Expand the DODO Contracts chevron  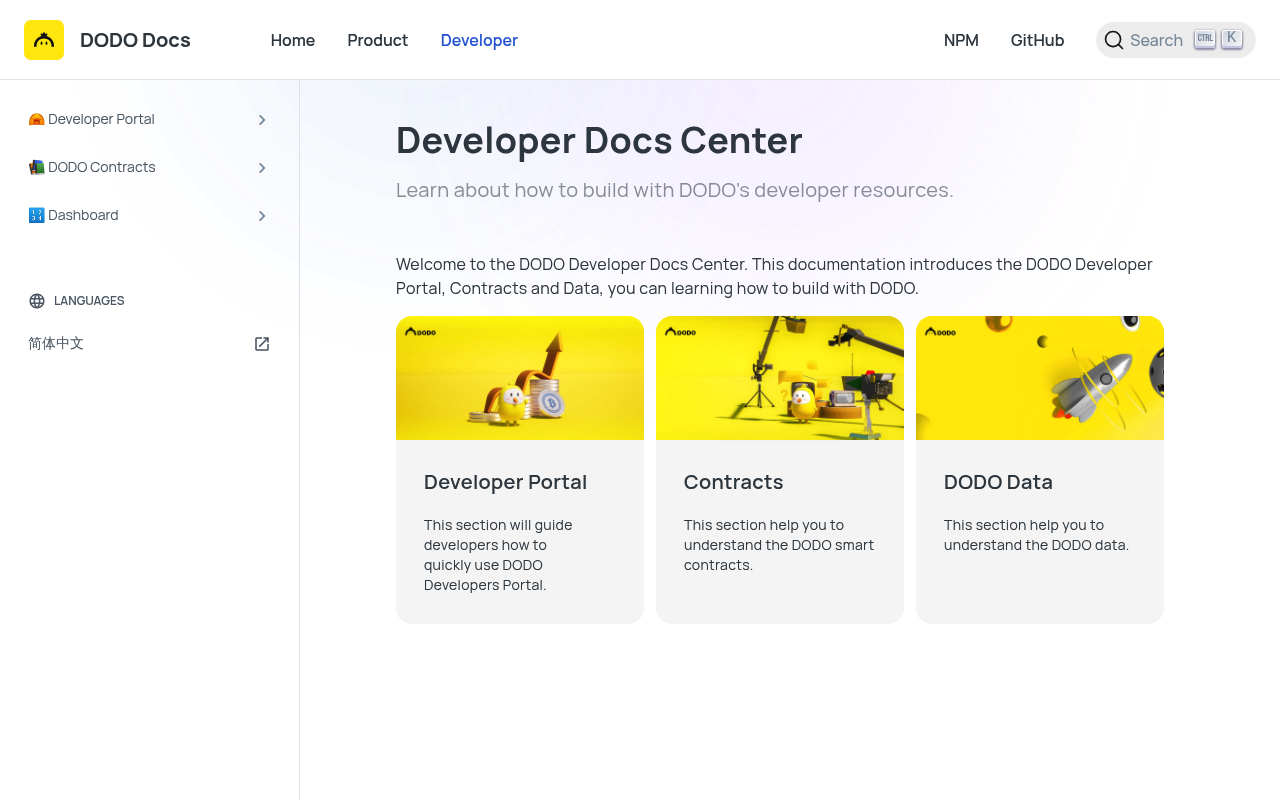pos(262,168)
